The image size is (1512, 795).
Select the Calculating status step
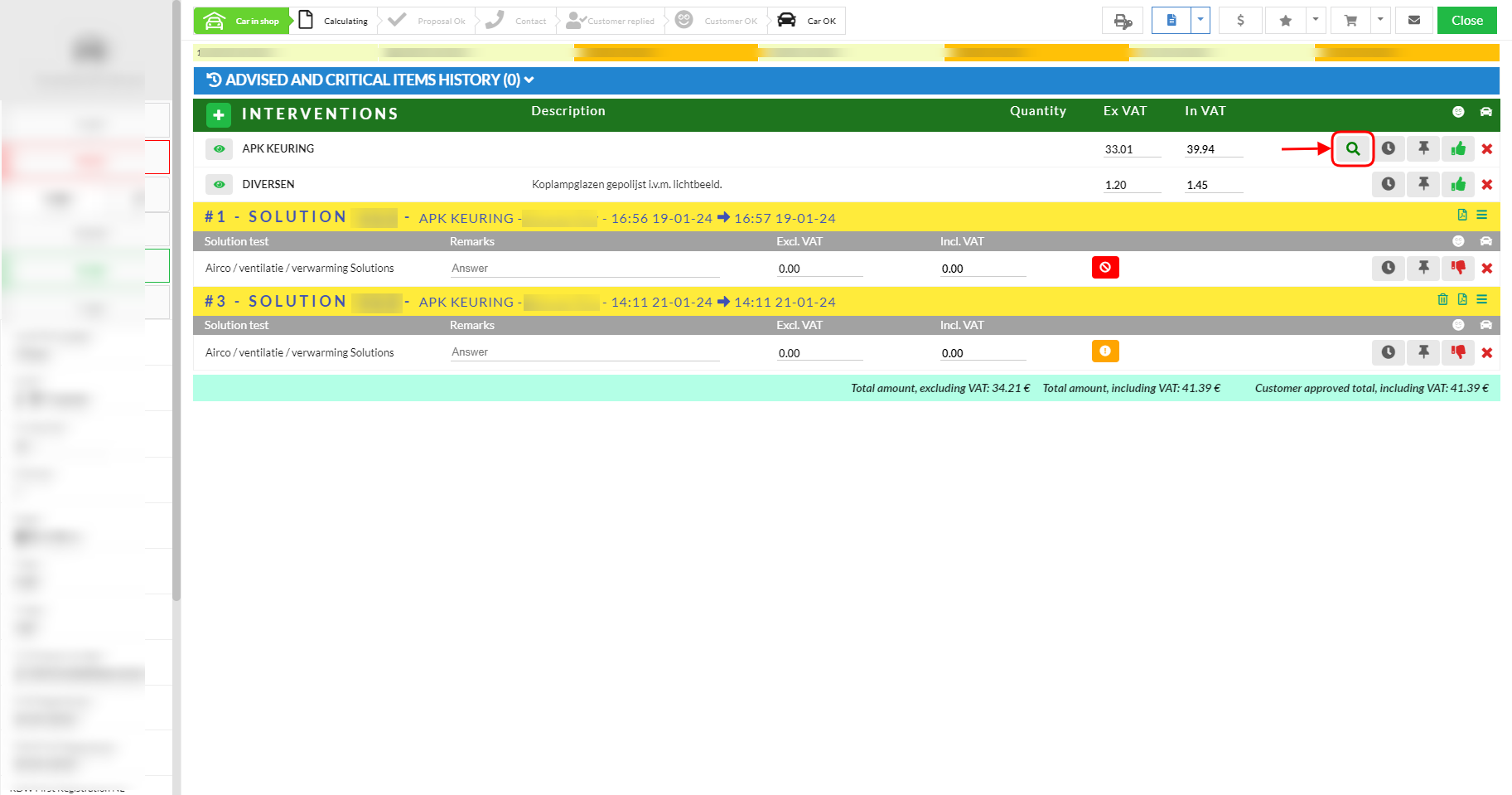pos(335,21)
